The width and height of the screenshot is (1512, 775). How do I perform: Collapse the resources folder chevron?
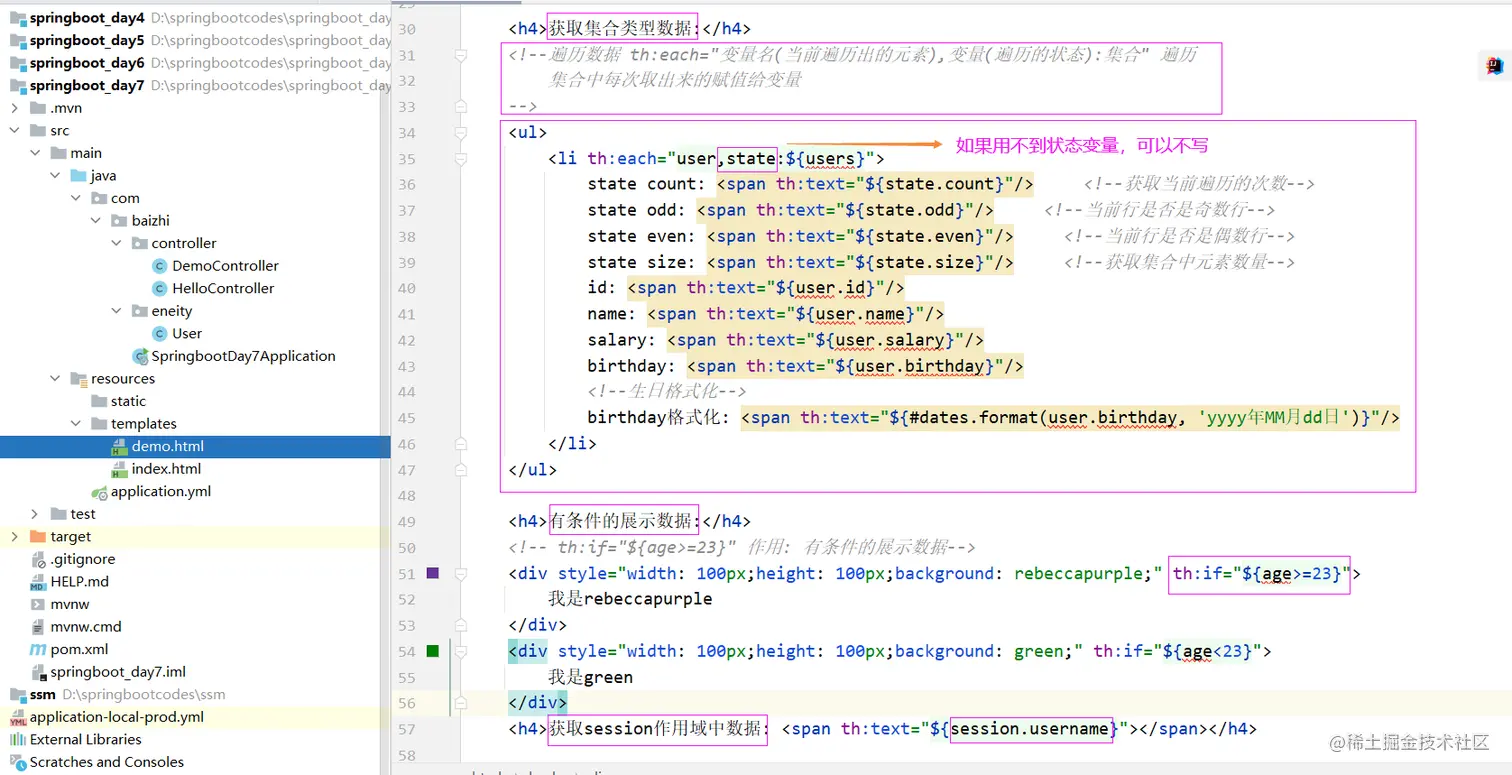tap(56, 379)
